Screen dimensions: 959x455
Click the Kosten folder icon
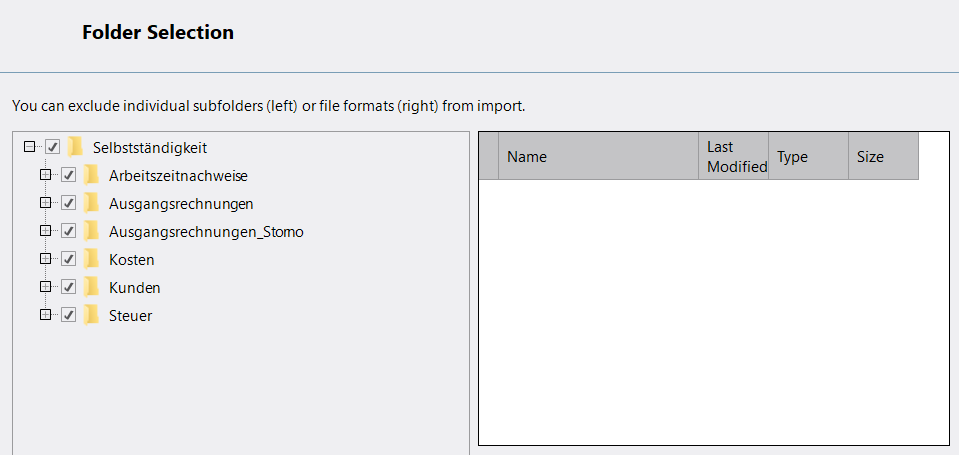(x=92, y=259)
